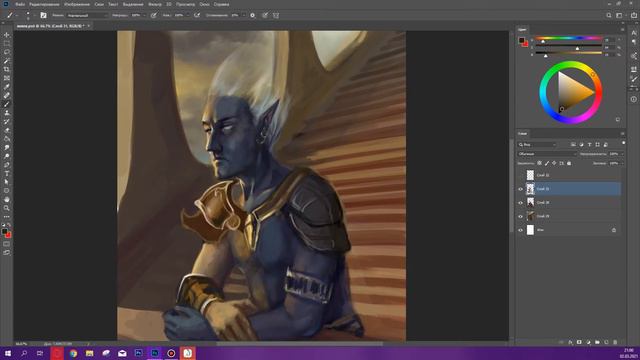Select the Move tool
640x360 pixels.
[x=7, y=35]
